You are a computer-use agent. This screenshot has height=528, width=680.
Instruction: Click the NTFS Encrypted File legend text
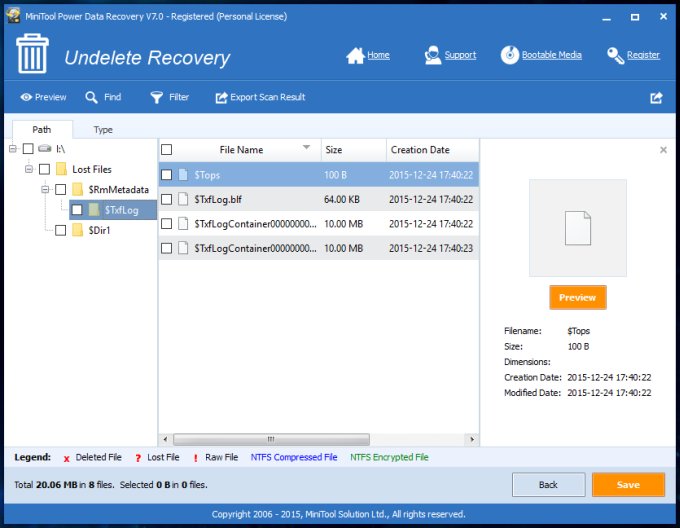(389, 457)
